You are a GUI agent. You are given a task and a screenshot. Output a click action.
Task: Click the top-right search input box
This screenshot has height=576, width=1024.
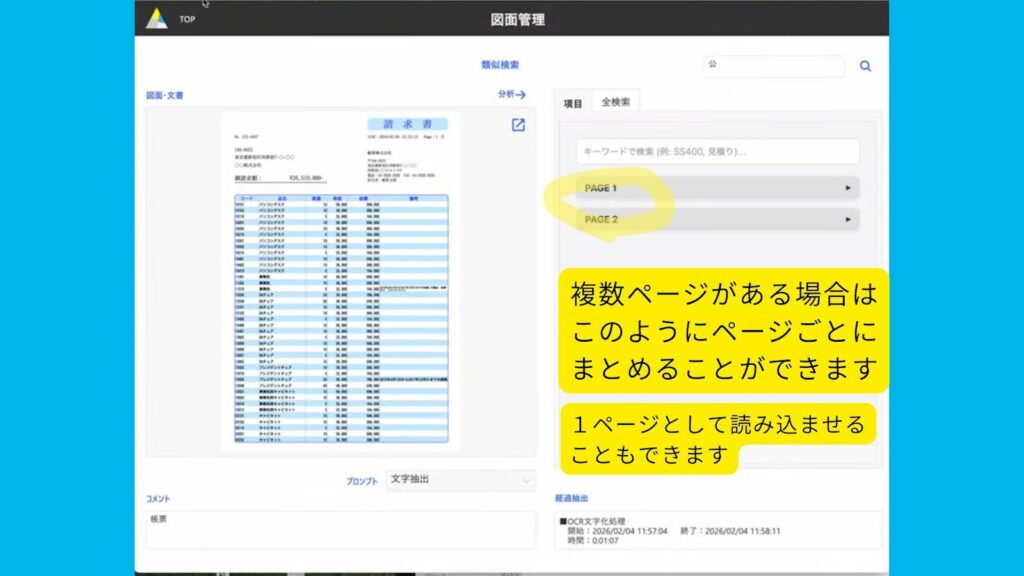click(774, 66)
